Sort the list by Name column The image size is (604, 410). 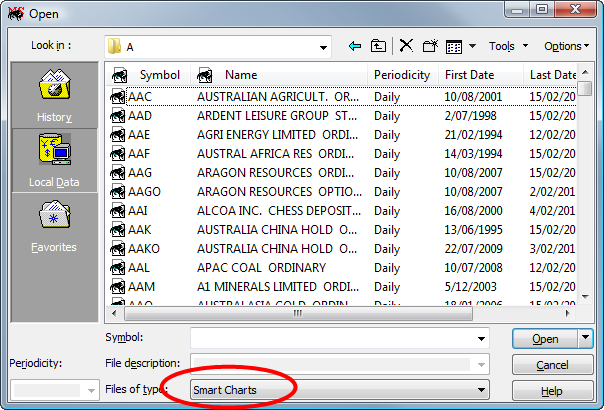coord(241,75)
